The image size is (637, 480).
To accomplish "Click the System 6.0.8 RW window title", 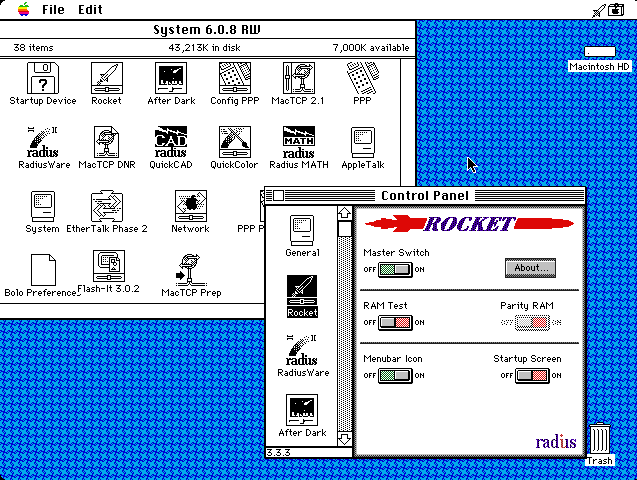I will point(207,30).
